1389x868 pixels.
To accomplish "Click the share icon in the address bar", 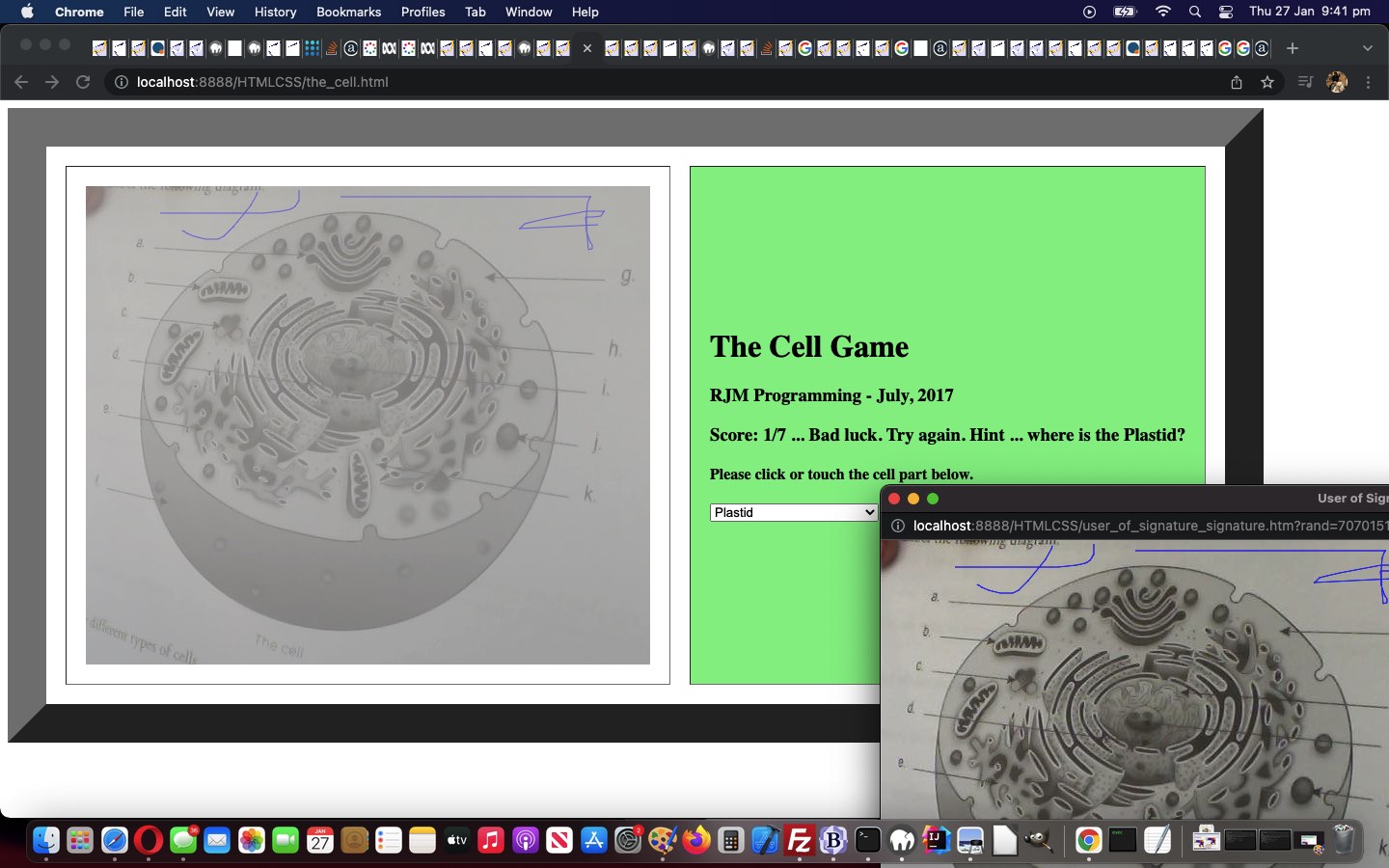I will pos(1237,83).
